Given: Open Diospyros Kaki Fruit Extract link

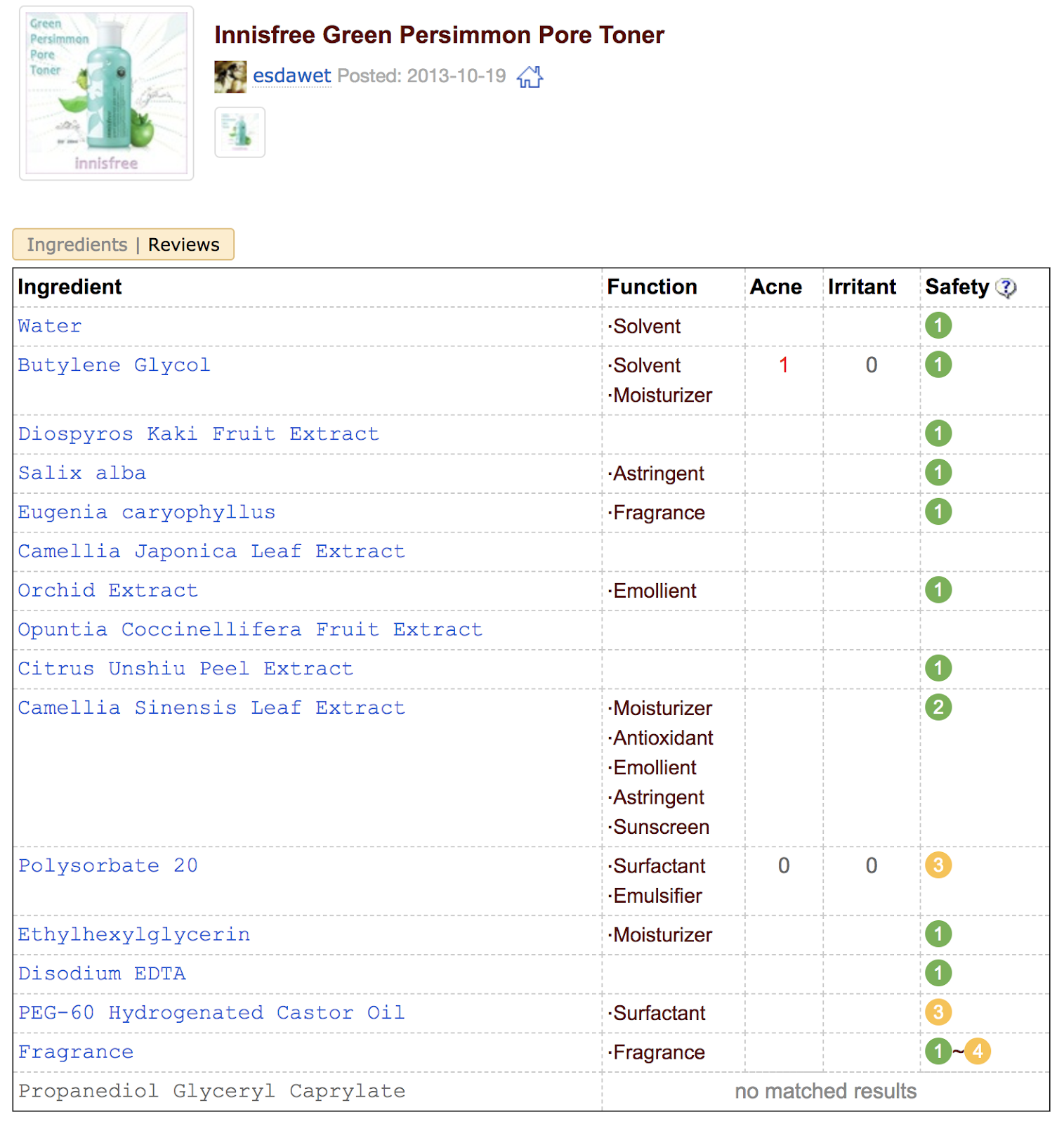Looking at the screenshot, I should [x=199, y=433].
